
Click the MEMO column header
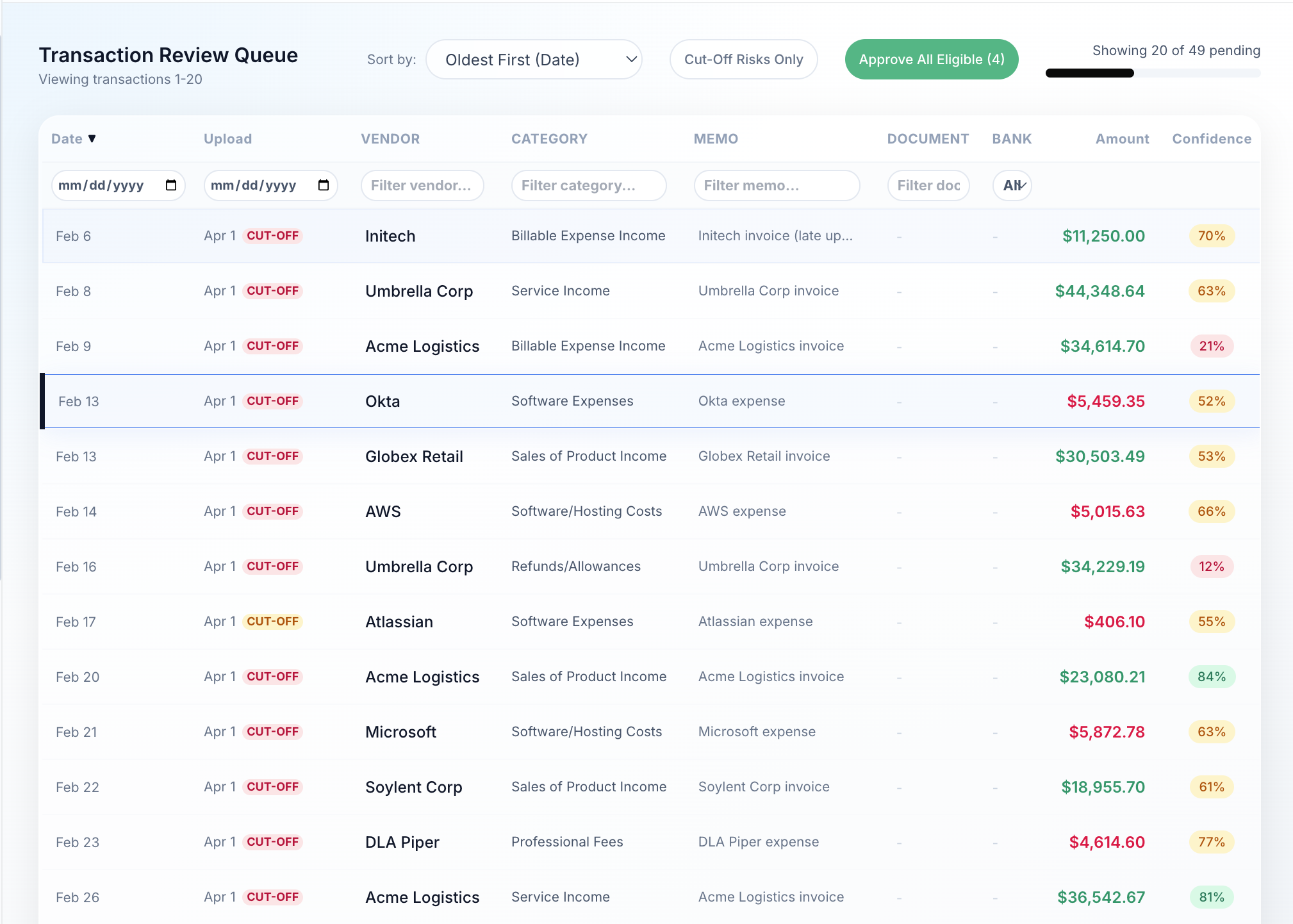[x=716, y=138]
